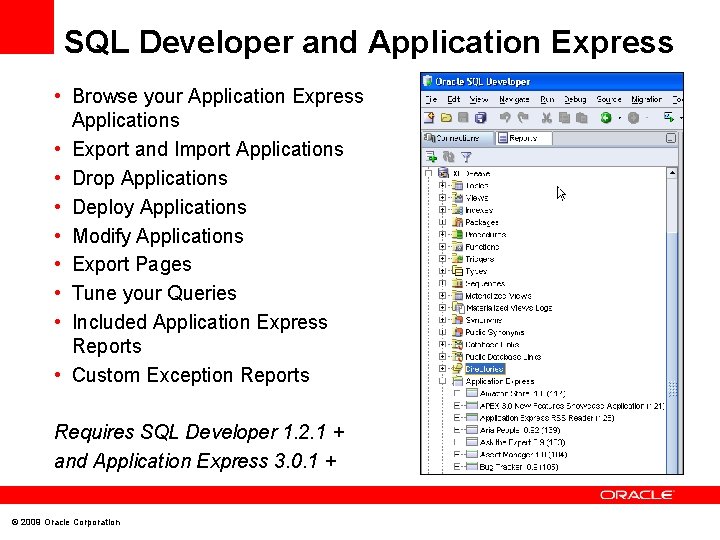The image size is (720, 540).
Task: Switch to the Connections tab
Action: (458, 138)
